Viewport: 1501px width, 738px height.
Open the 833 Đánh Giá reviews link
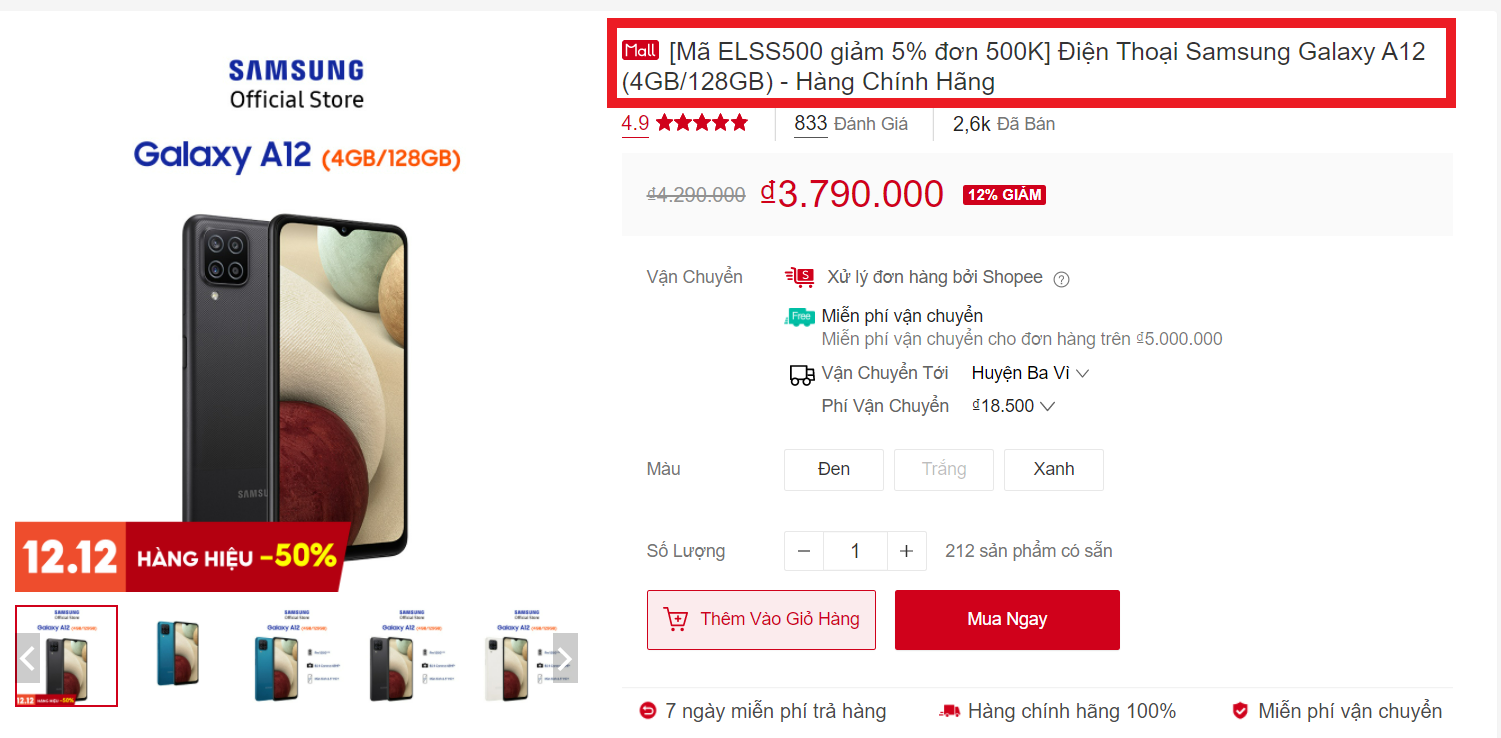[851, 124]
